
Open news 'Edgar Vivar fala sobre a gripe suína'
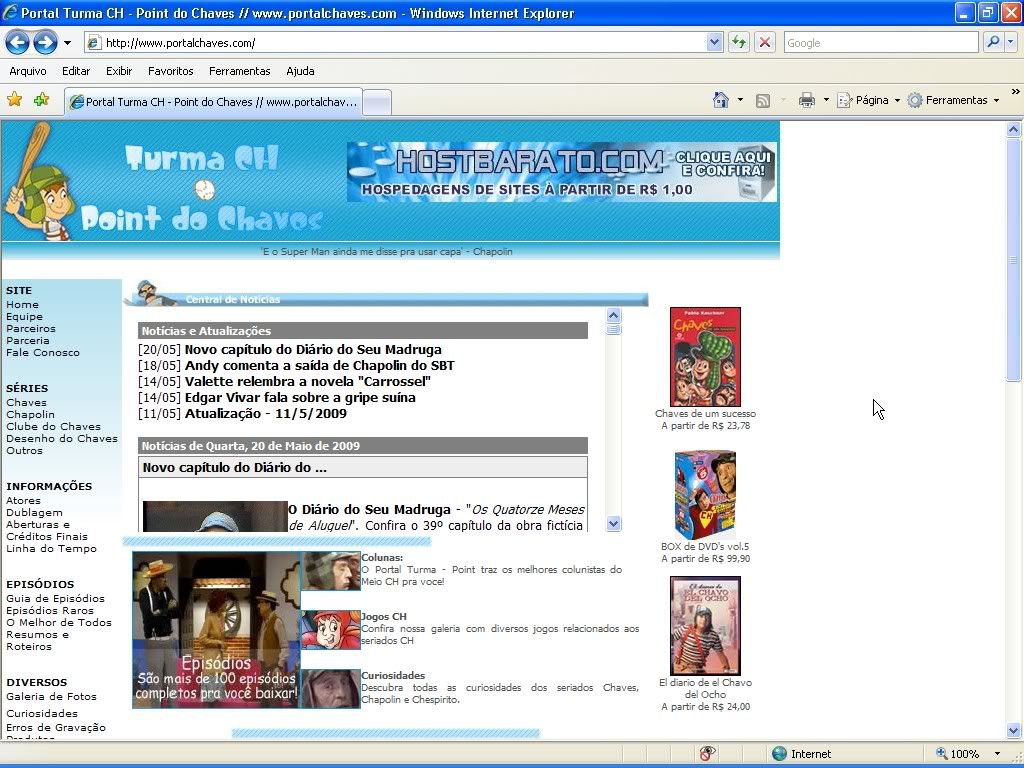point(300,398)
